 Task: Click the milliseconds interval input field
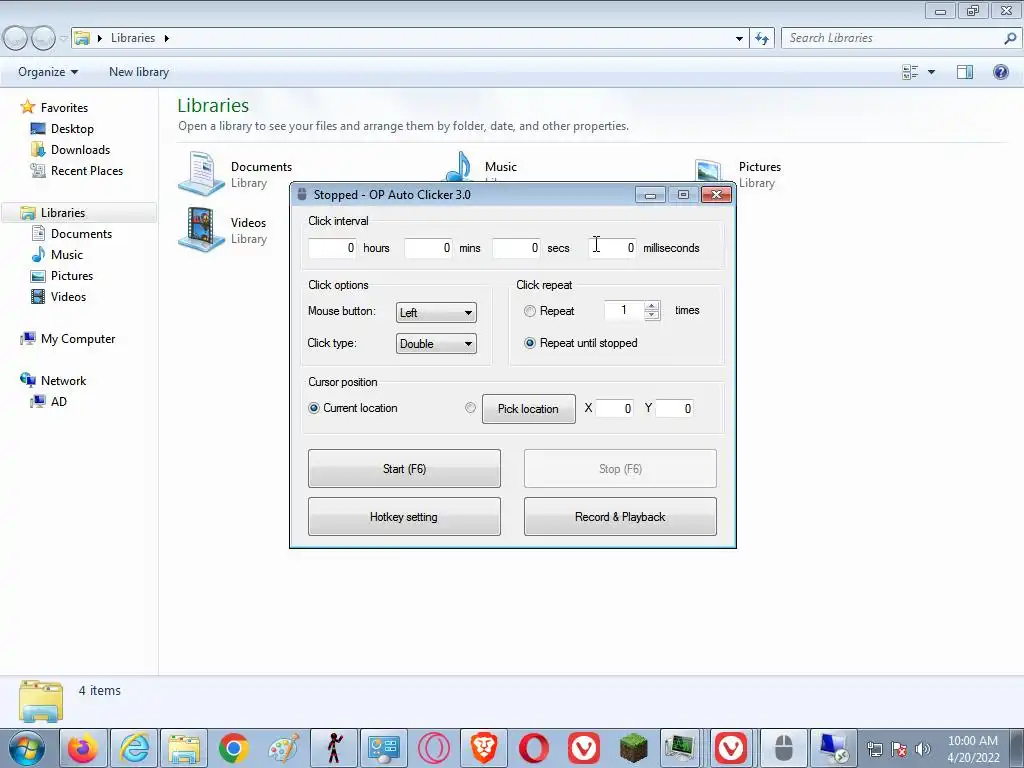[613, 248]
